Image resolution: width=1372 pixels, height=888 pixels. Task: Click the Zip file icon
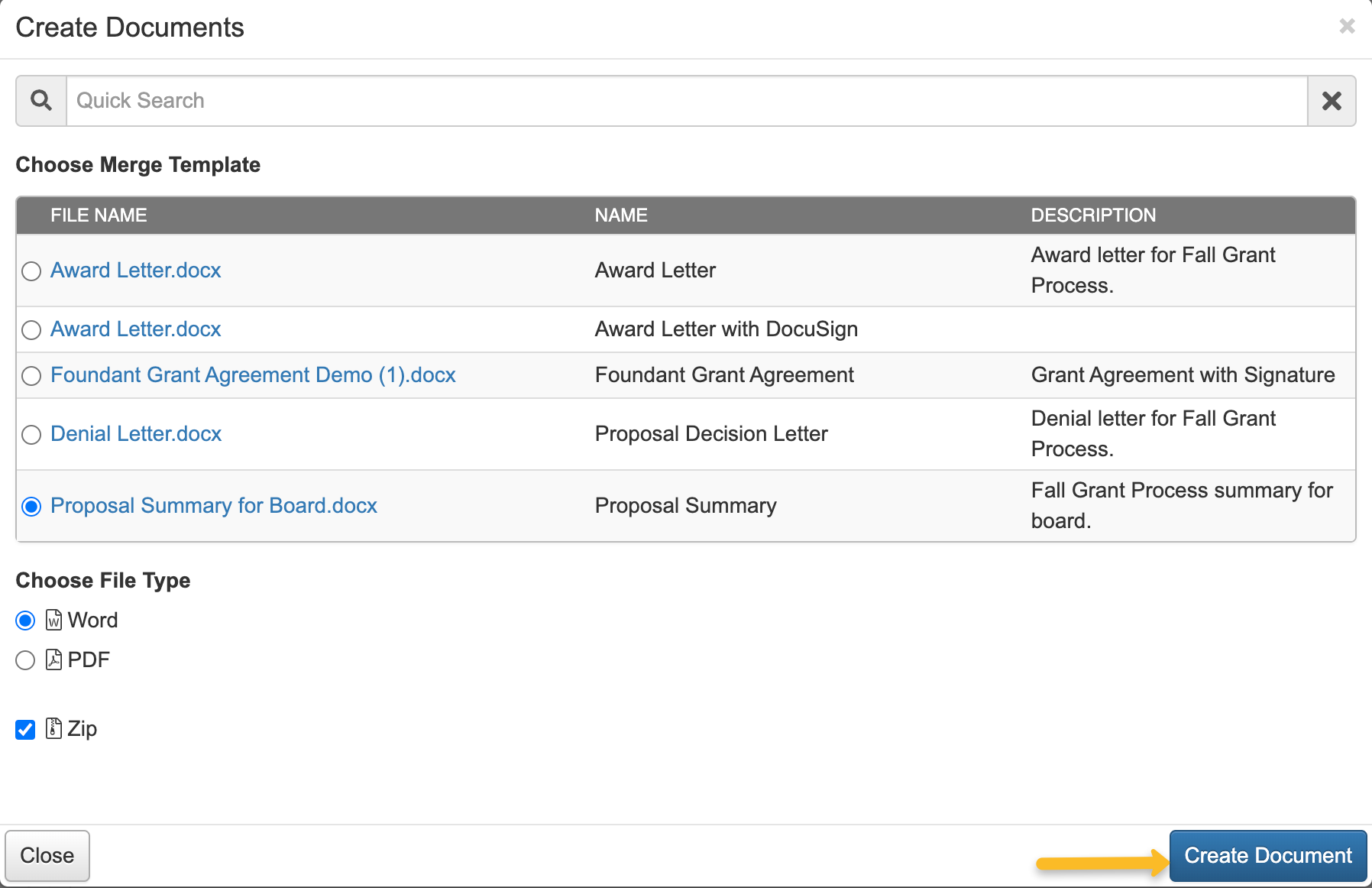coord(53,728)
